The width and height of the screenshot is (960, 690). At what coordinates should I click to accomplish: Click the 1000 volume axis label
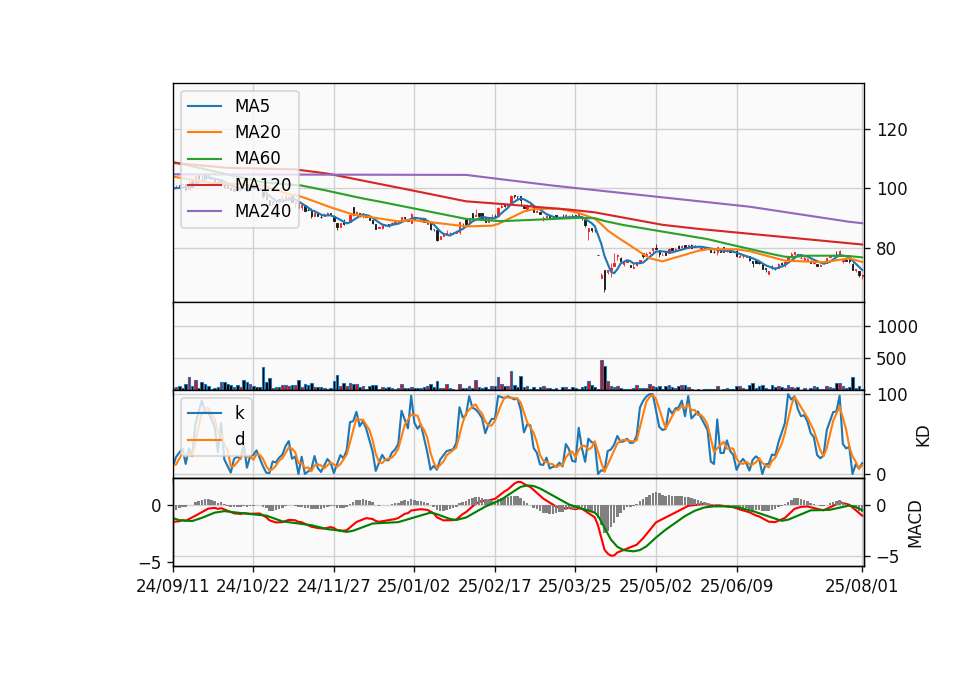[898, 327]
